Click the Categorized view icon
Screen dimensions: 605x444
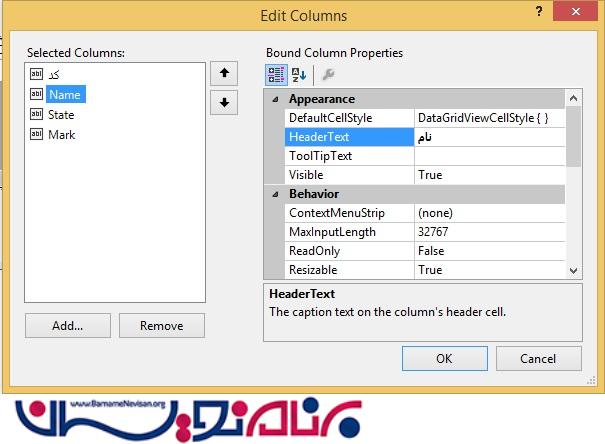tap(275, 74)
